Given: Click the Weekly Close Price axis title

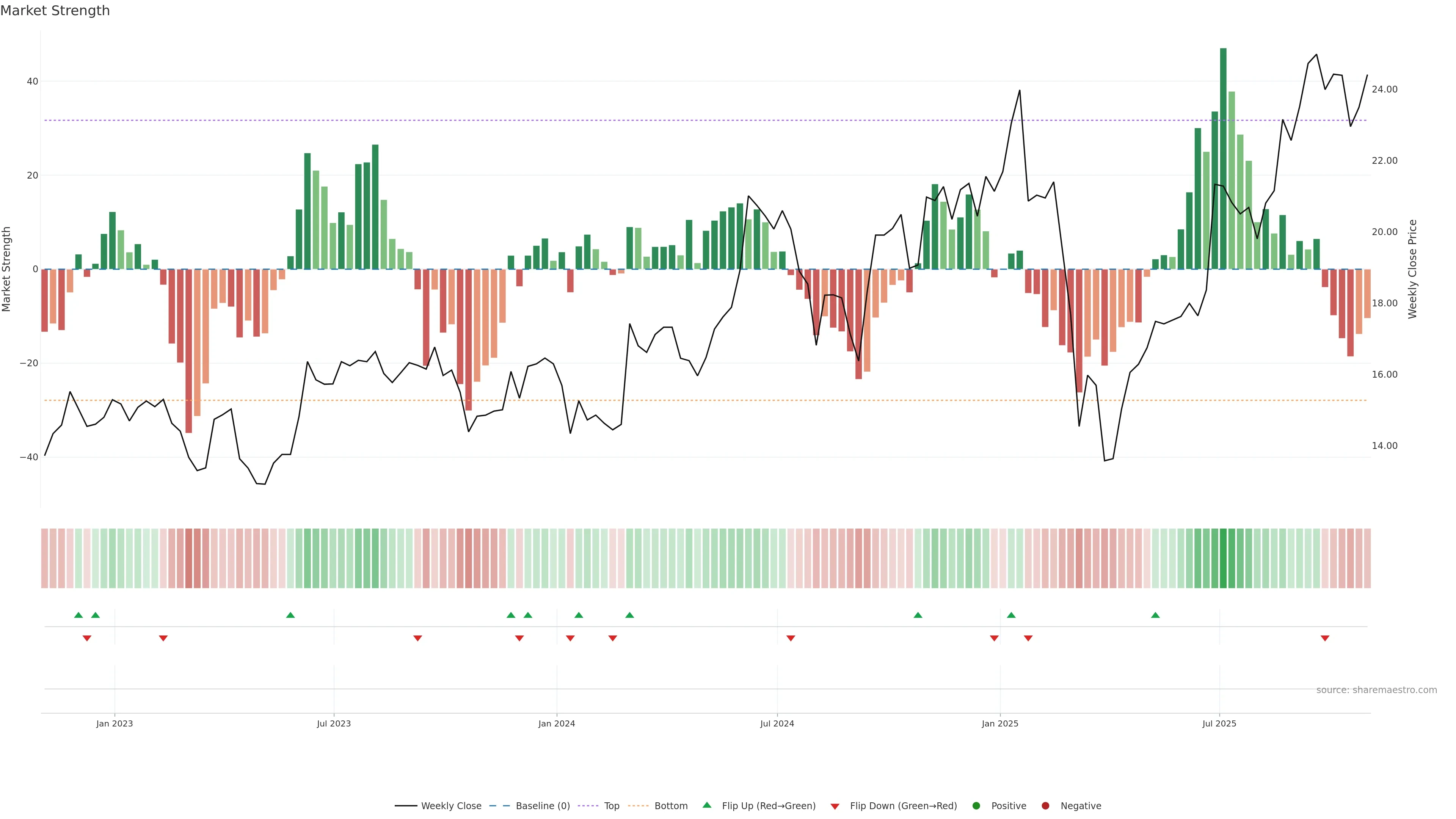Looking at the screenshot, I should (x=1412, y=269).
